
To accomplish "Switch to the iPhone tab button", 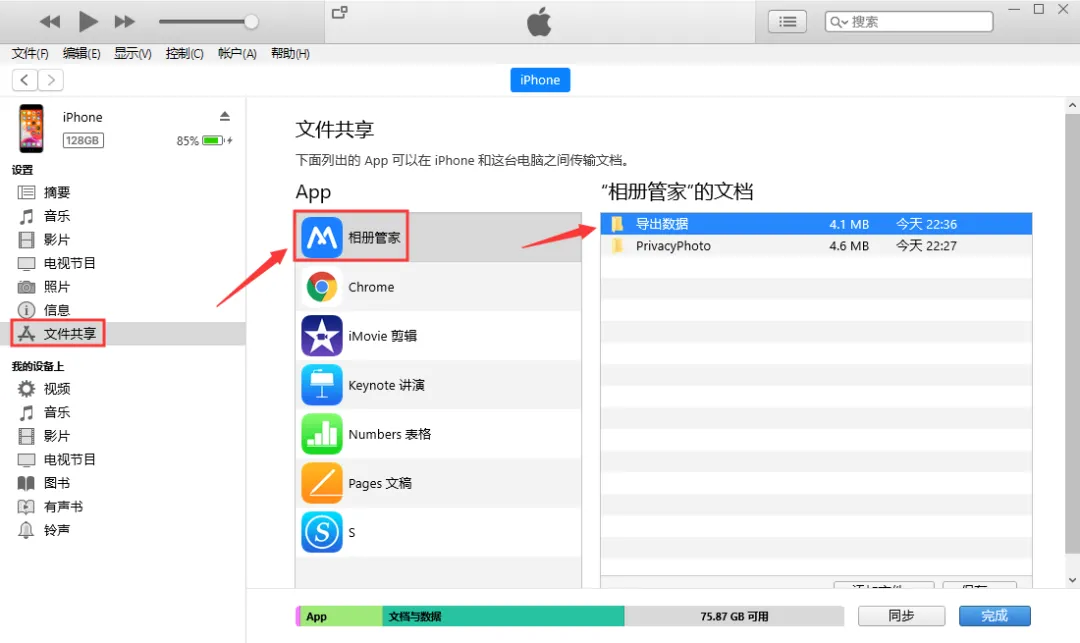I will [x=540, y=80].
